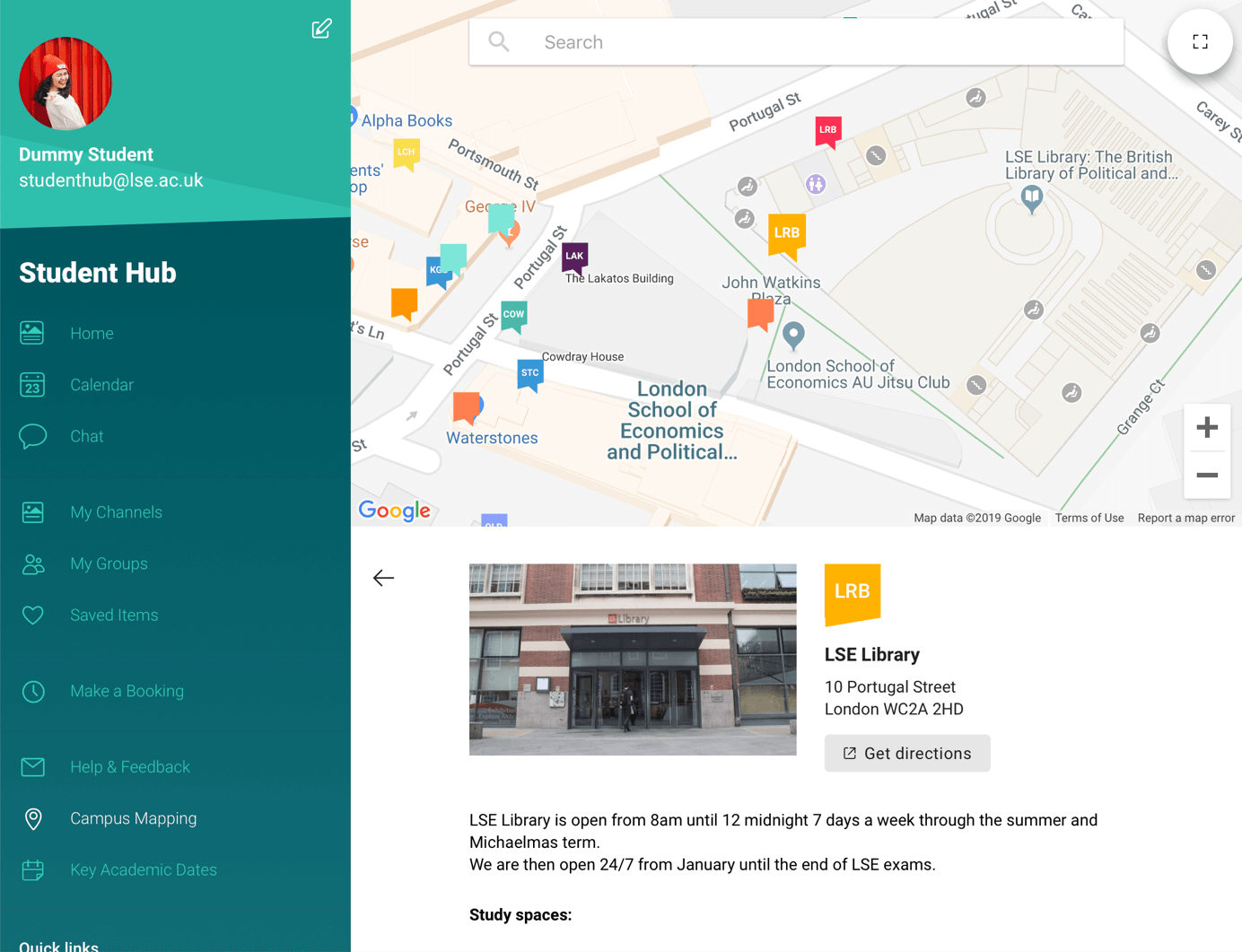The image size is (1242, 952).
Task: Click the Make a Booking clock icon
Action: (x=32, y=691)
